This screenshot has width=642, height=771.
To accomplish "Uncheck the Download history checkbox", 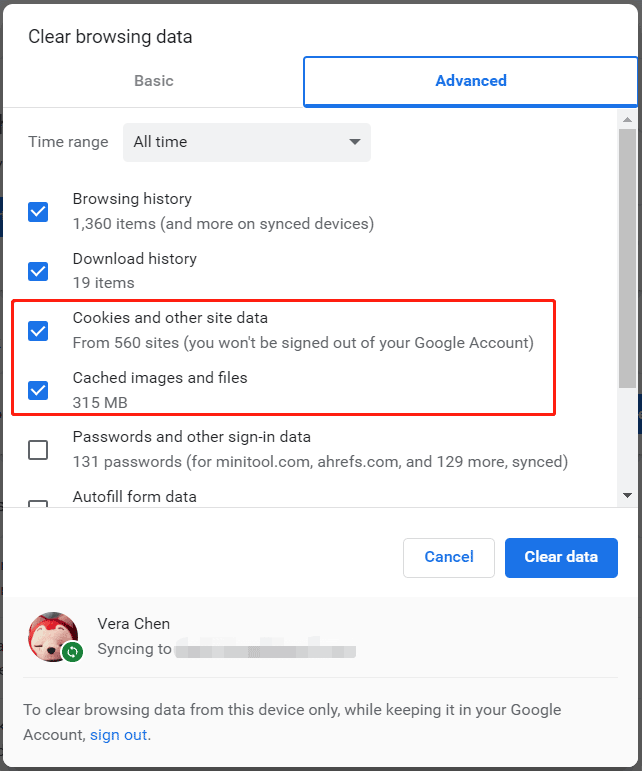I will pyautogui.click(x=38, y=271).
